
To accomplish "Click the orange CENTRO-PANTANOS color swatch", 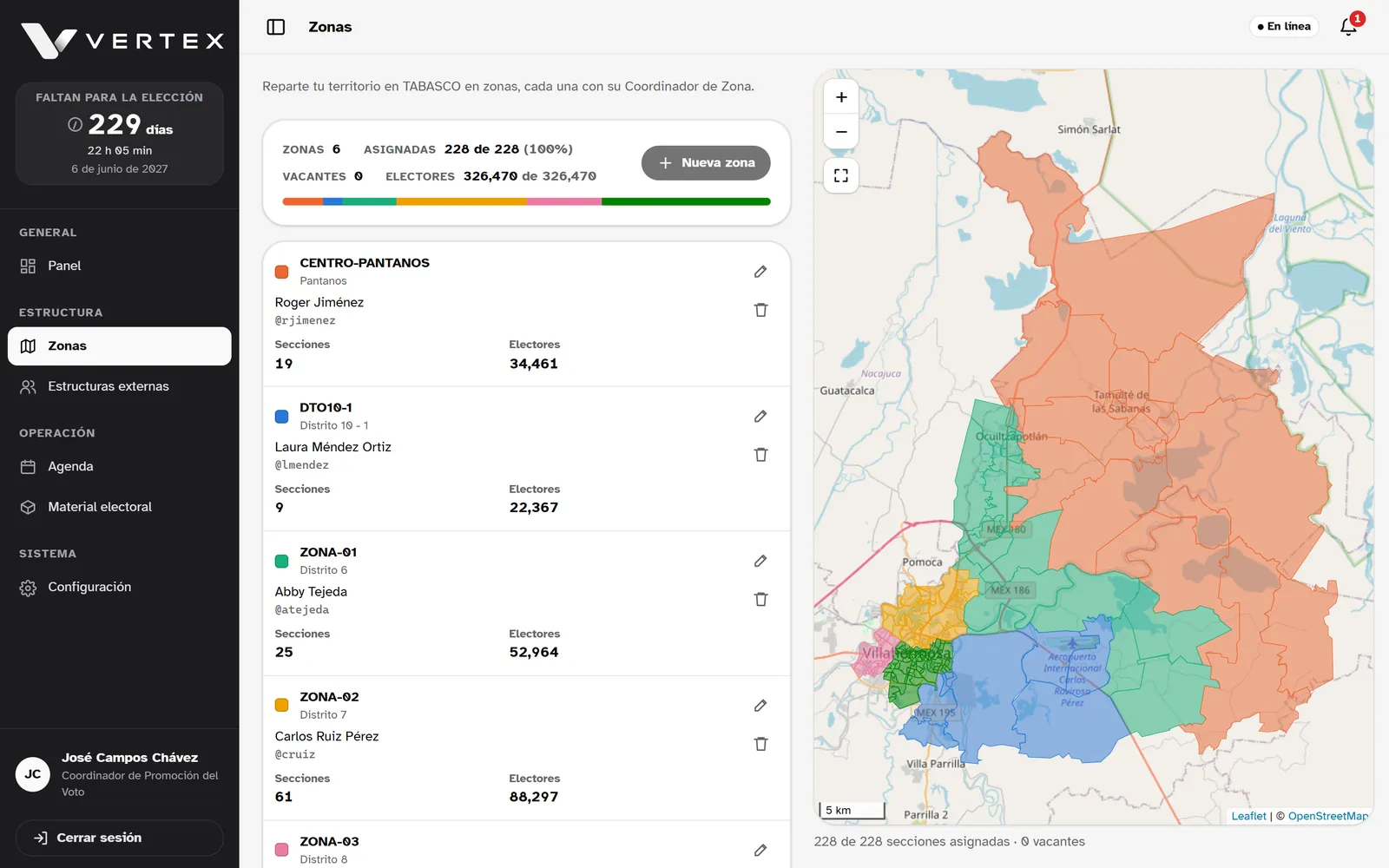I will [x=282, y=272].
